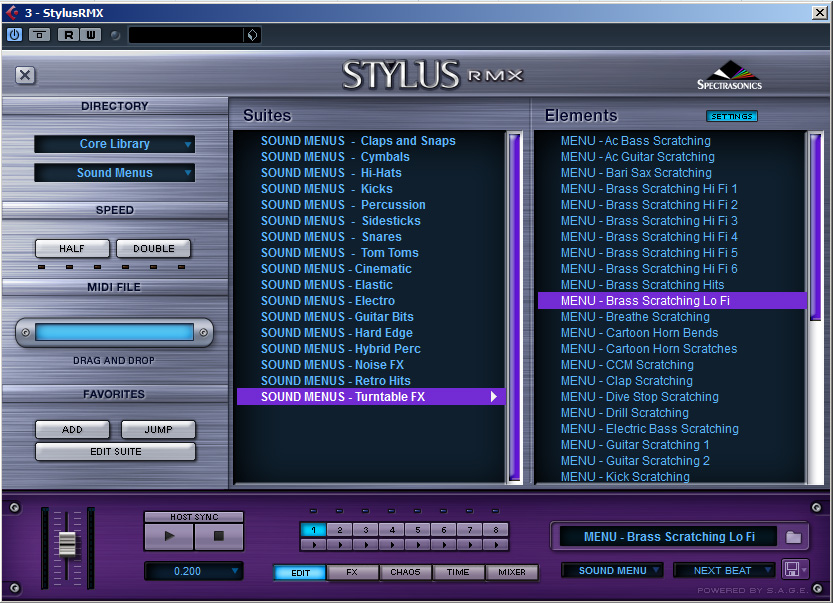Click the host preset name field
The width and height of the screenshot is (833, 603).
tap(186, 35)
